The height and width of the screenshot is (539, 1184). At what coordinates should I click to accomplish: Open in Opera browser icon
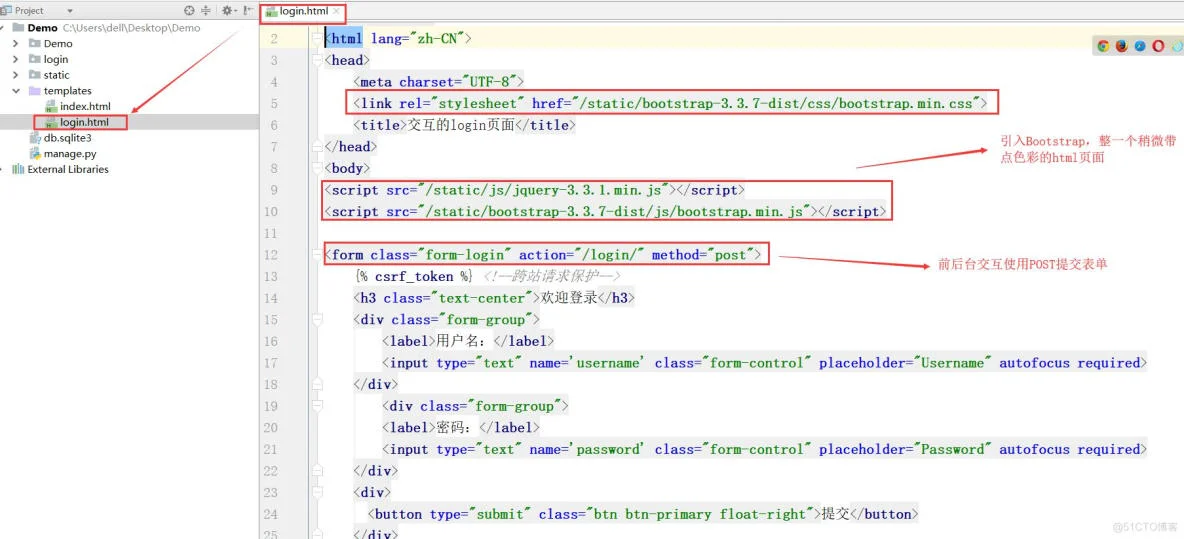1158,46
